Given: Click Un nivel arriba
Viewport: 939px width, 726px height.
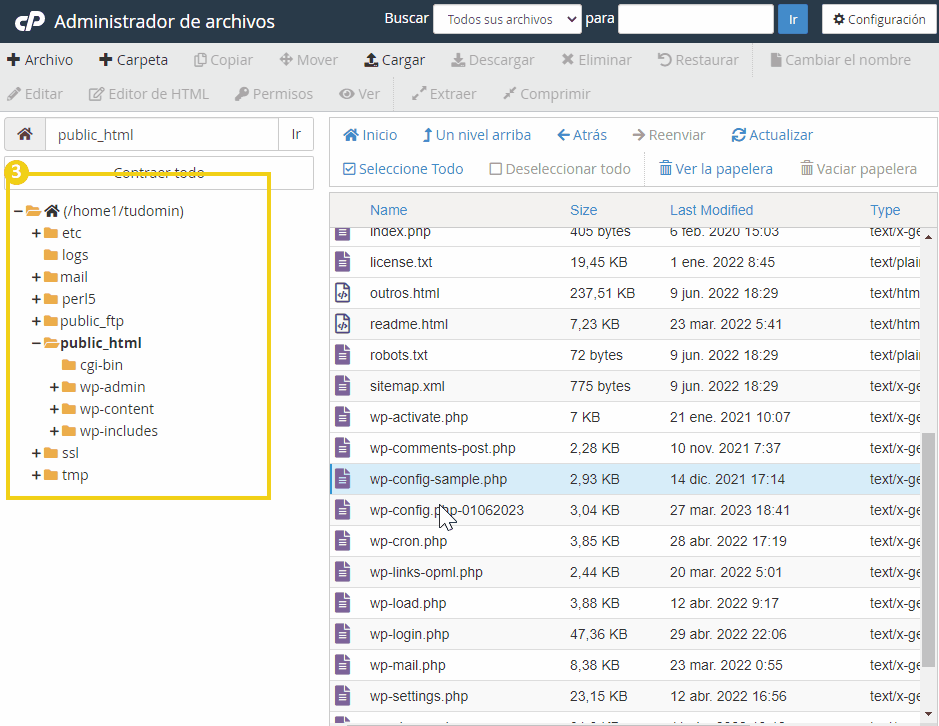Looking at the screenshot, I should tap(477, 135).
